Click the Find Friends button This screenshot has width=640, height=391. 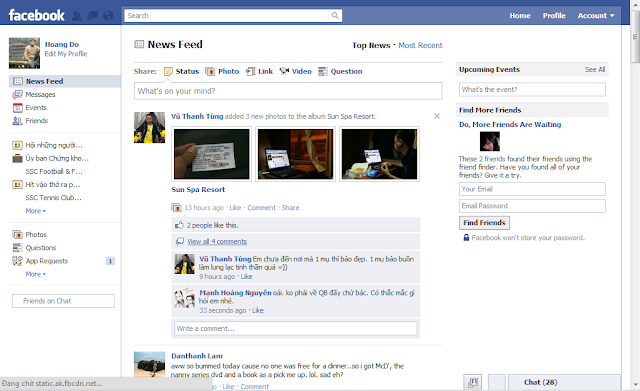point(484,223)
